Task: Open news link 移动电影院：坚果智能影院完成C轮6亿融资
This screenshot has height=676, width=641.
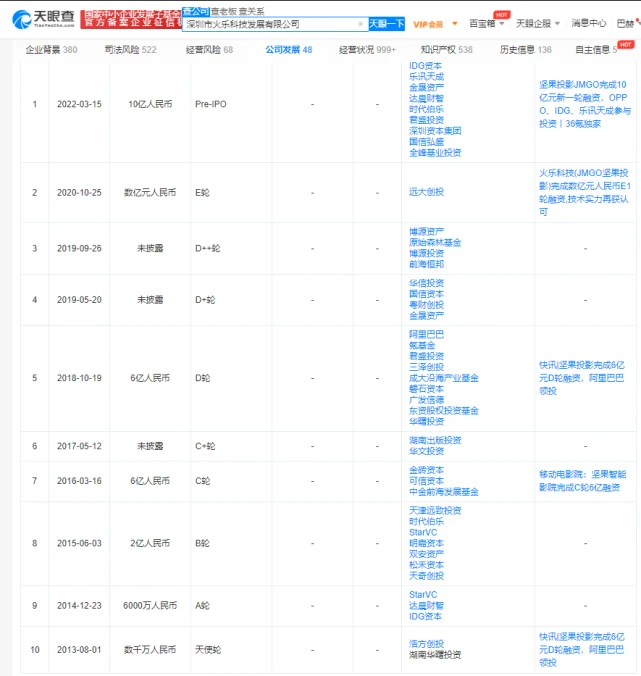Action: click(582, 481)
